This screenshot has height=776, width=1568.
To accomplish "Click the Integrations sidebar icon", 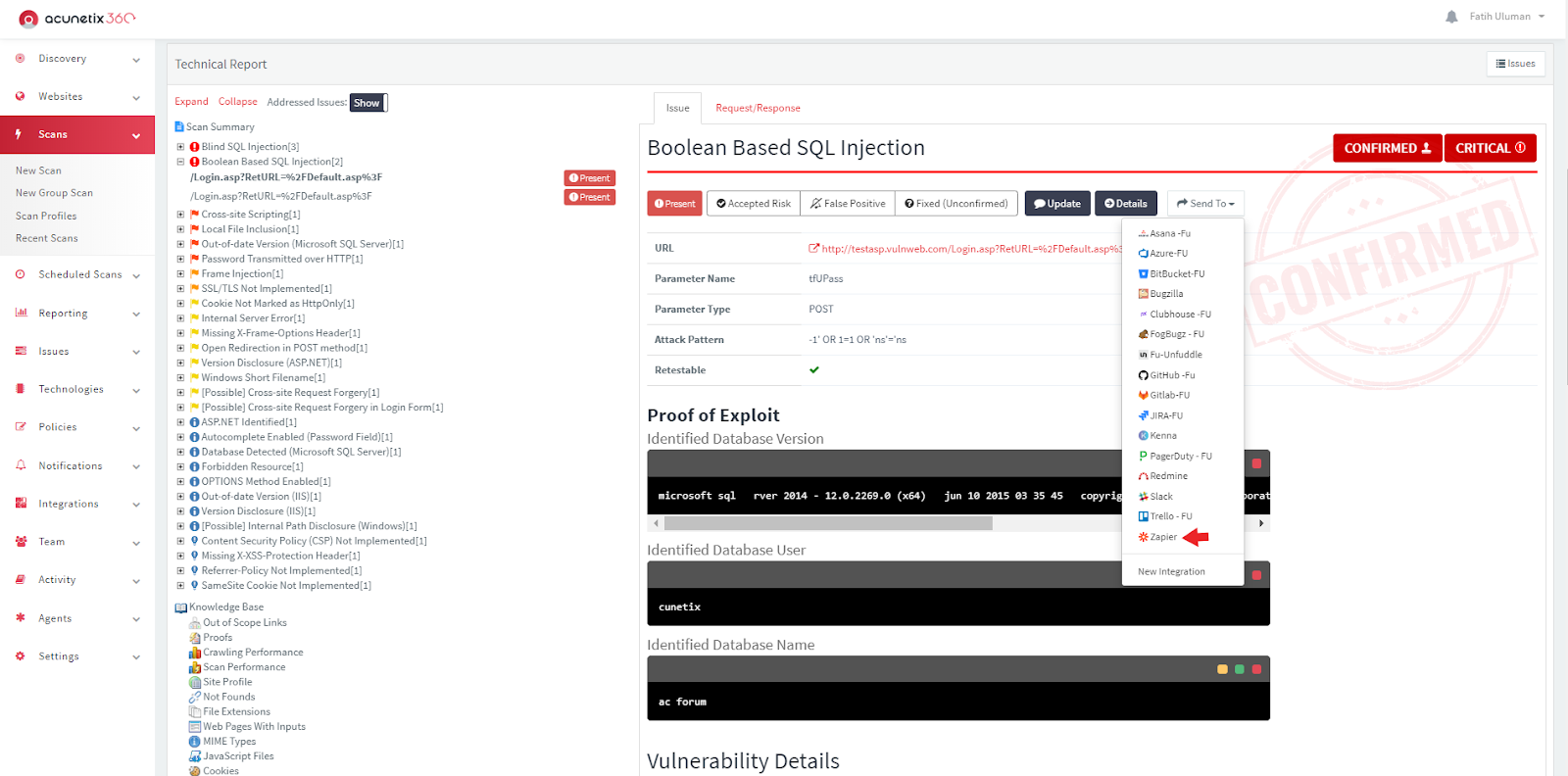I will click(x=21, y=504).
